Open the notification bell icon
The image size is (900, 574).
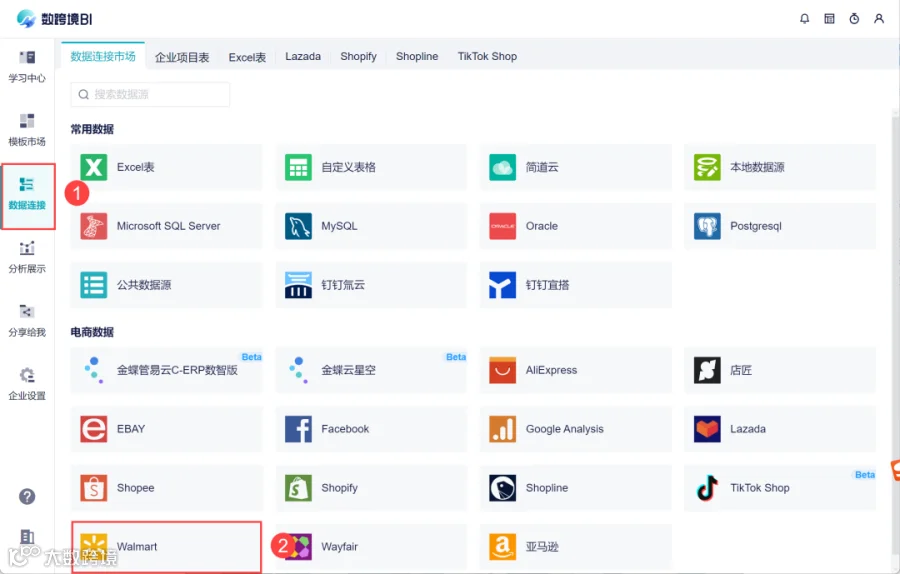pos(804,19)
